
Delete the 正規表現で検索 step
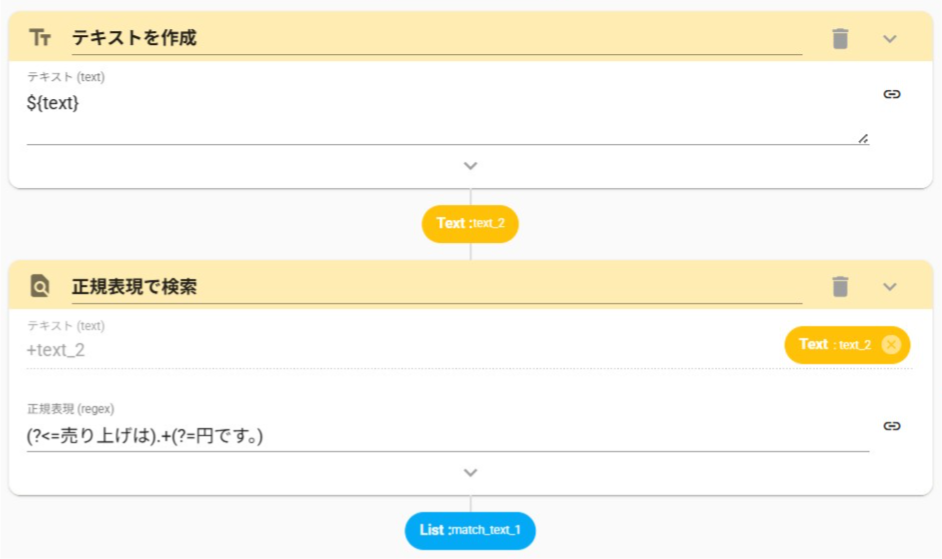[840, 287]
